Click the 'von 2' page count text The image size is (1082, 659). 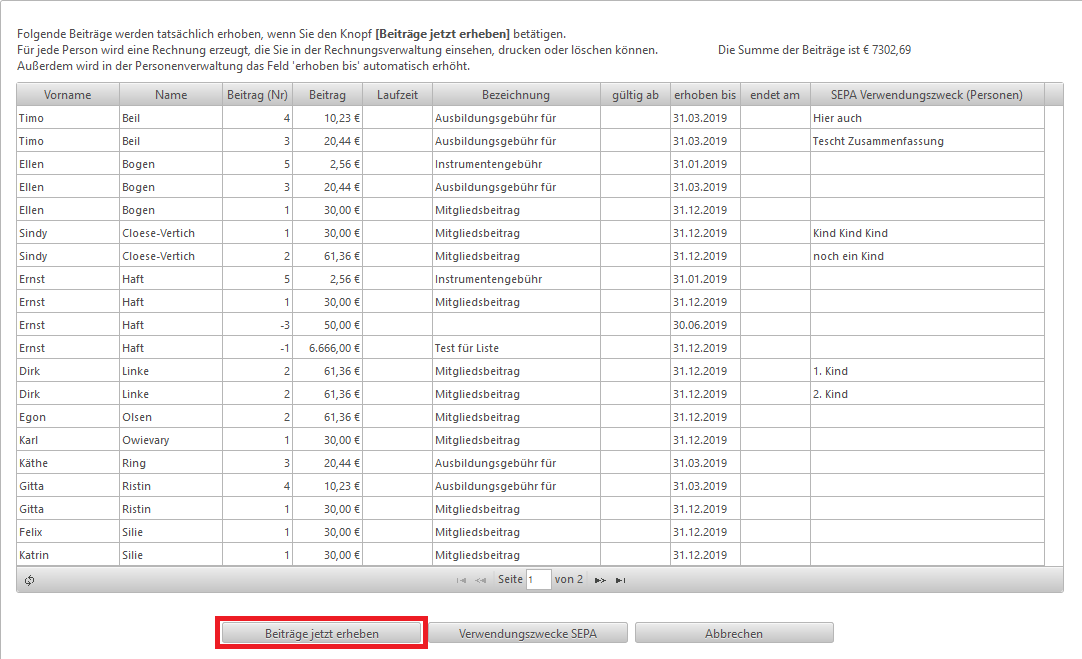(x=569, y=580)
